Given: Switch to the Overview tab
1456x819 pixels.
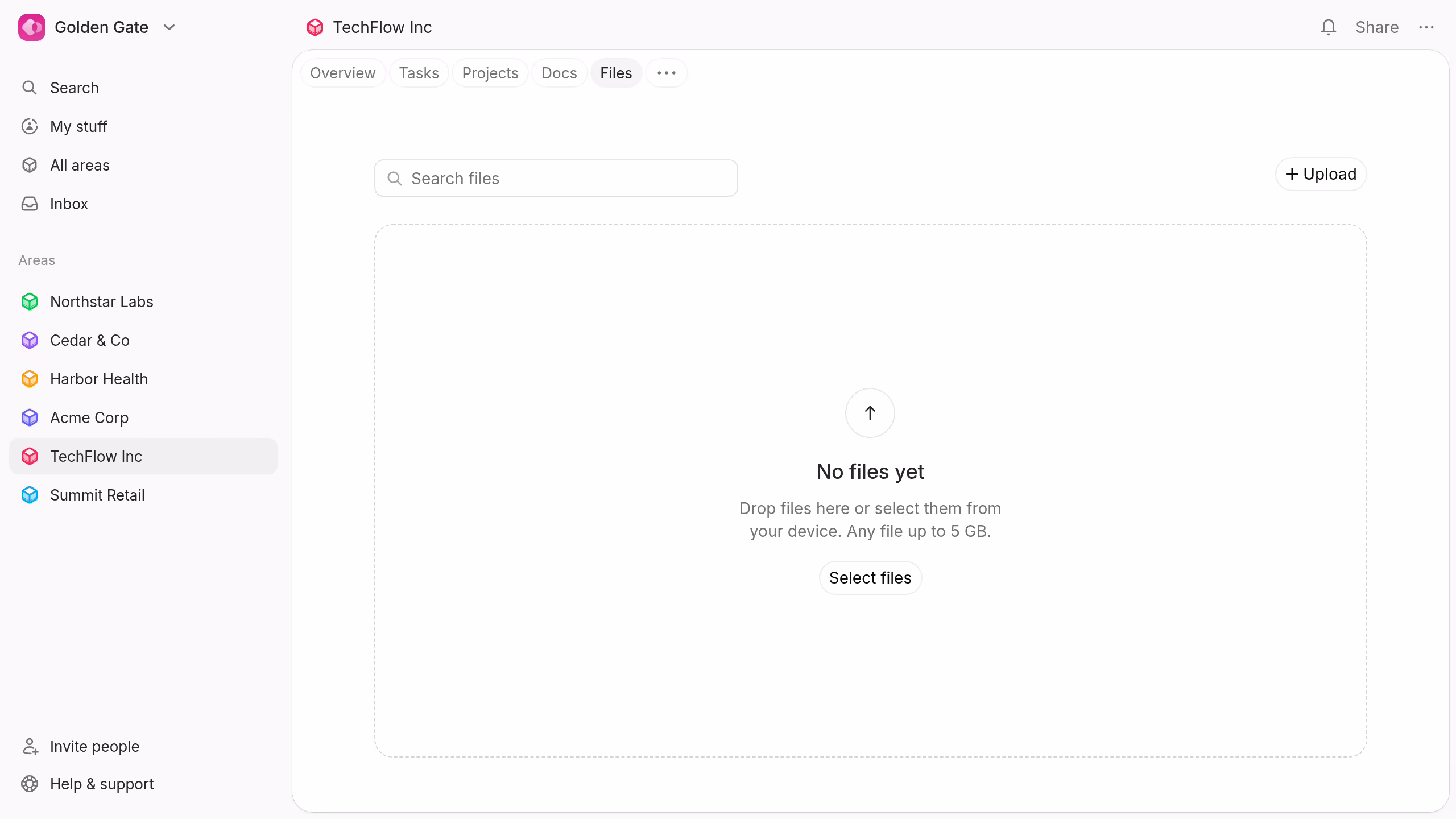Looking at the screenshot, I should point(343,73).
